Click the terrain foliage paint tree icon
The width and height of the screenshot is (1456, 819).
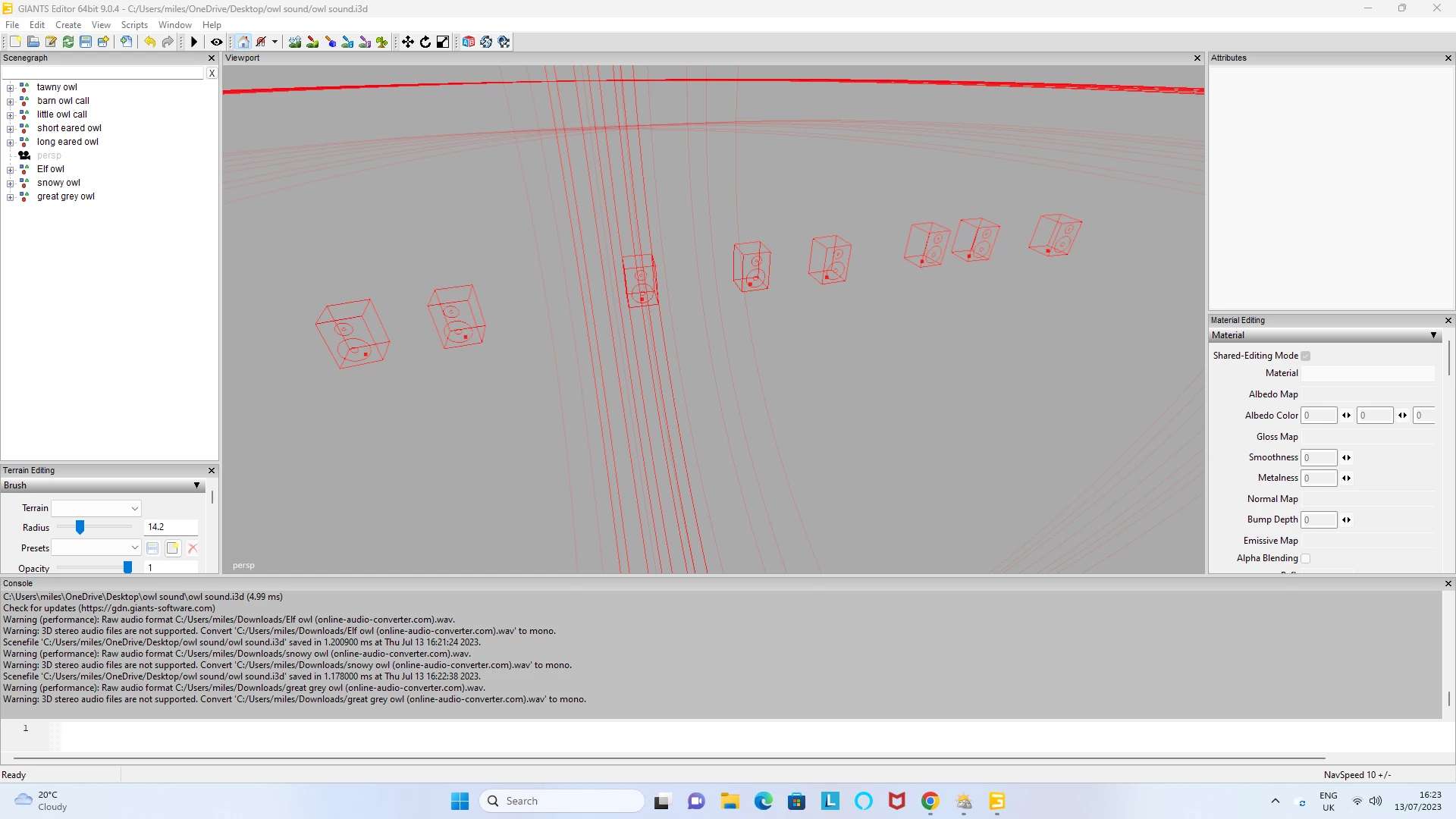(x=382, y=42)
